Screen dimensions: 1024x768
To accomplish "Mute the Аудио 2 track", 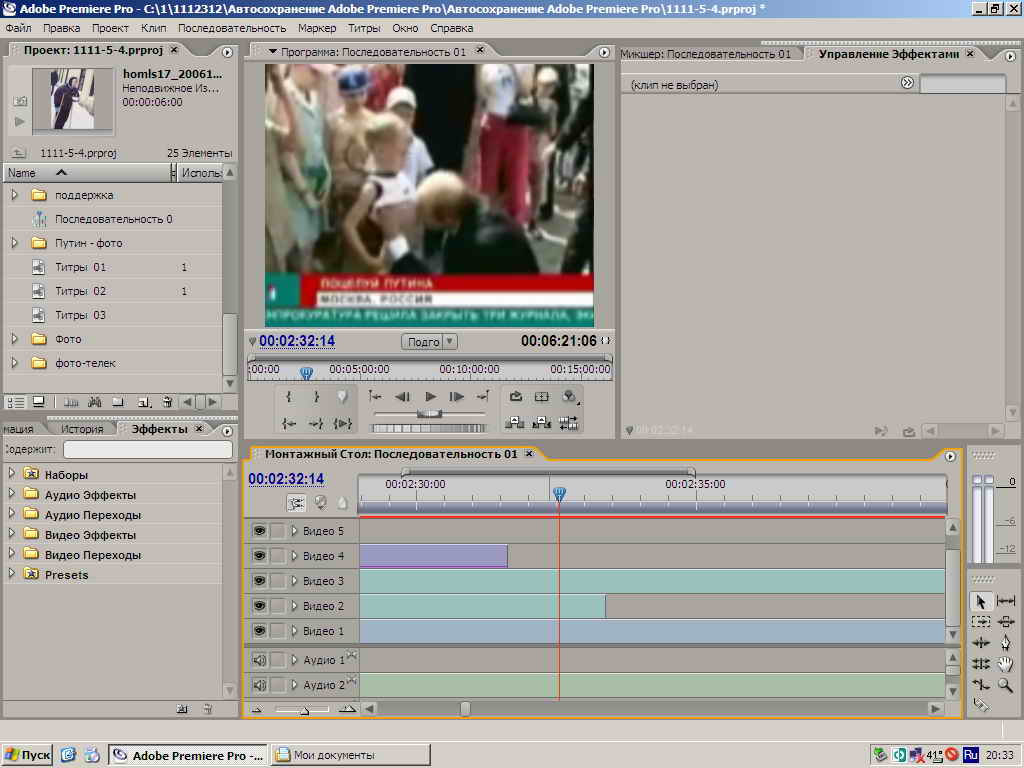I will 259,685.
